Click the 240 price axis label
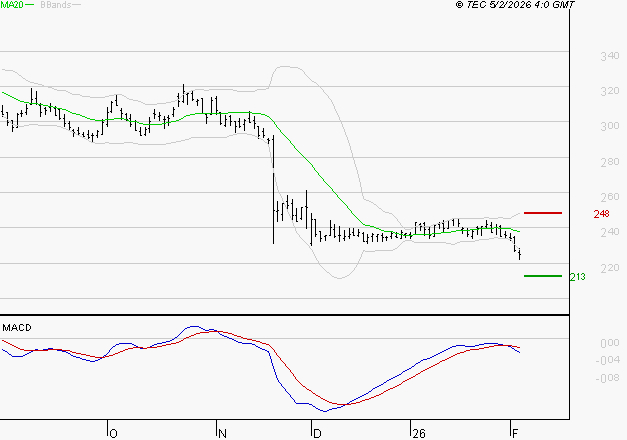Viewport: 627px width, 440px height. 610,232
